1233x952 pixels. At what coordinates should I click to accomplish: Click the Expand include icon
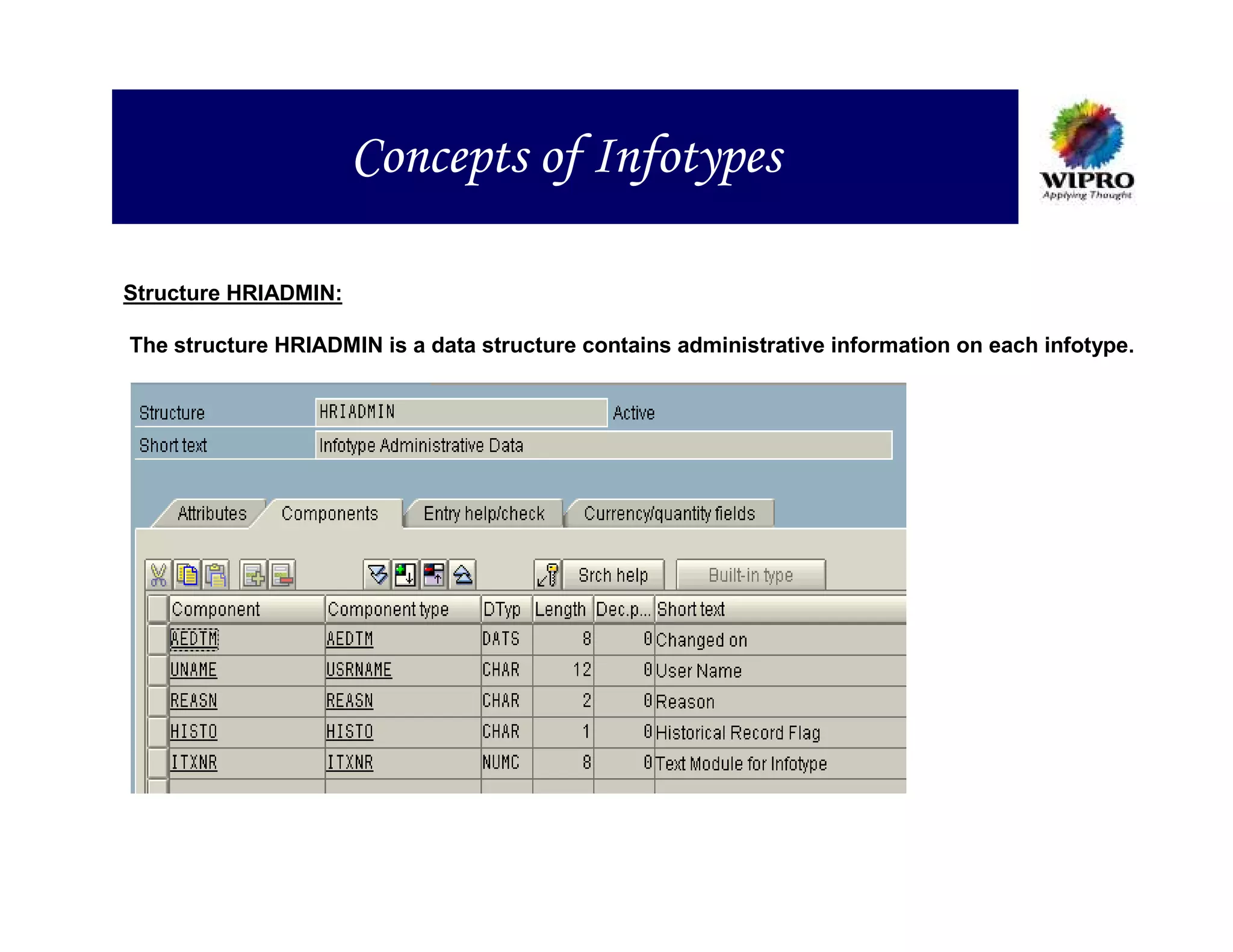[x=377, y=575]
